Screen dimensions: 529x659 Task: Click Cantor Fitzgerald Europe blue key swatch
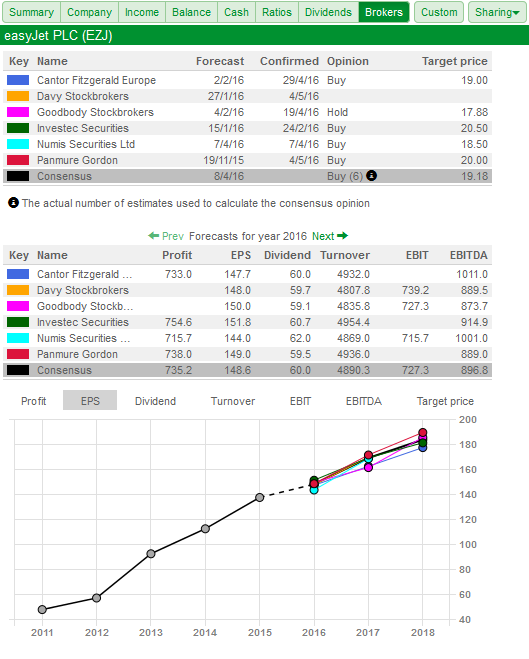[x=18, y=80]
